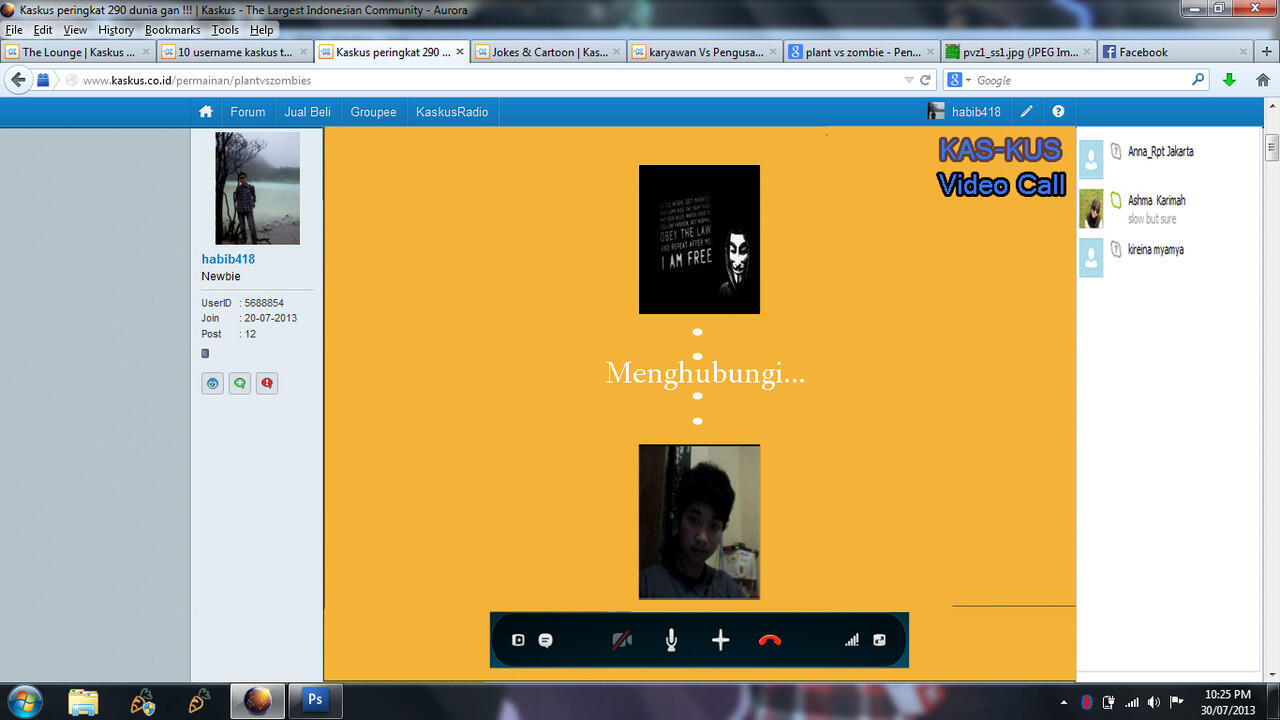Click the Aurora browser taskbar icon
The width and height of the screenshot is (1280, 720).
(257, 700)
